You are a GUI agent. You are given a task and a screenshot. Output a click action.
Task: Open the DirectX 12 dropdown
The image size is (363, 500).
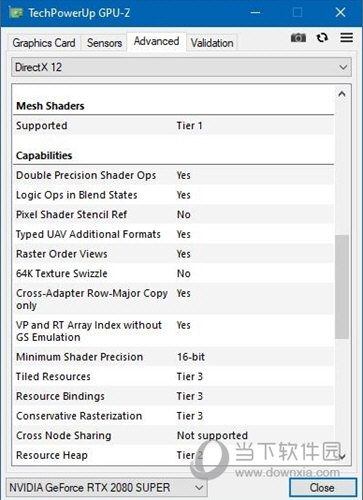pyautogui.click(x=181, y=67)
